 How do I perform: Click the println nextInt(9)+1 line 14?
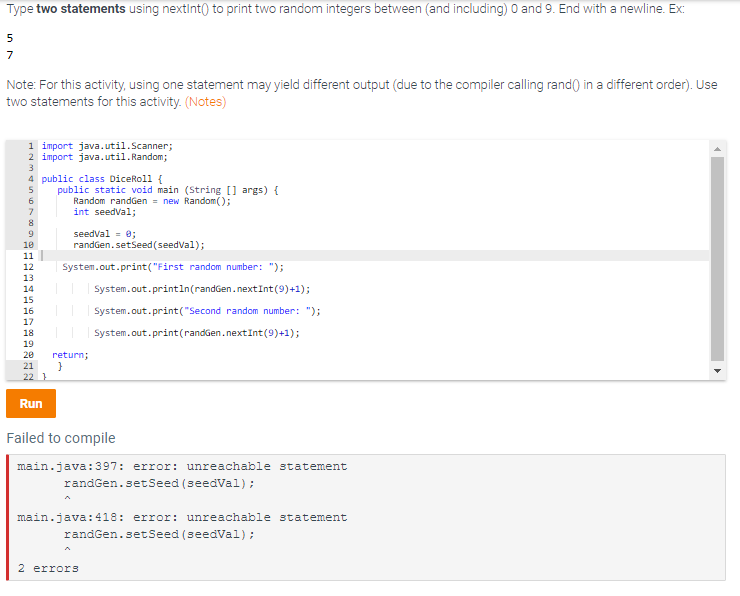pyautogui.click(x=202, y=289)
